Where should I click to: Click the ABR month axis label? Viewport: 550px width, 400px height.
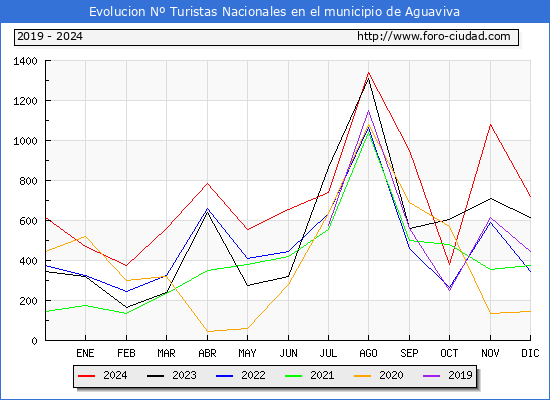(207, 353)
